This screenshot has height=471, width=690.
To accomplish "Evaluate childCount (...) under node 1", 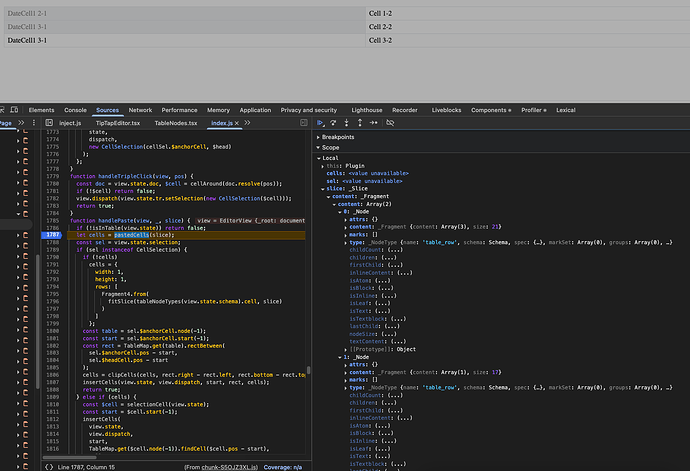I will 376,395.
